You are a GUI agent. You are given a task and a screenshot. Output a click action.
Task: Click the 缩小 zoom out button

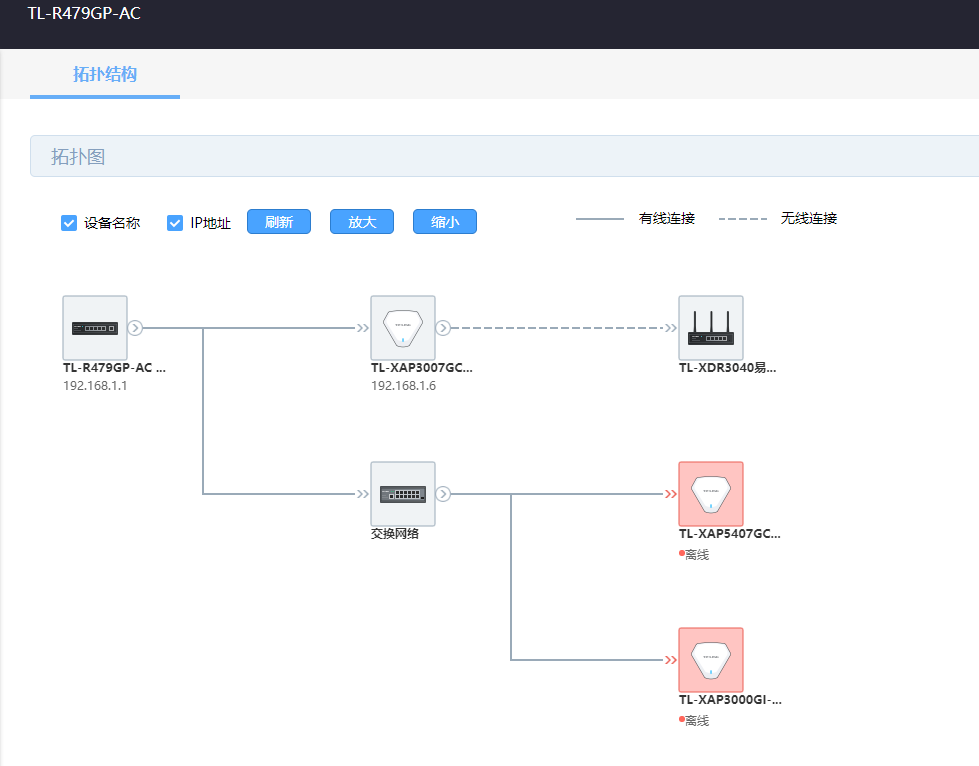click(x=445, y=222)
